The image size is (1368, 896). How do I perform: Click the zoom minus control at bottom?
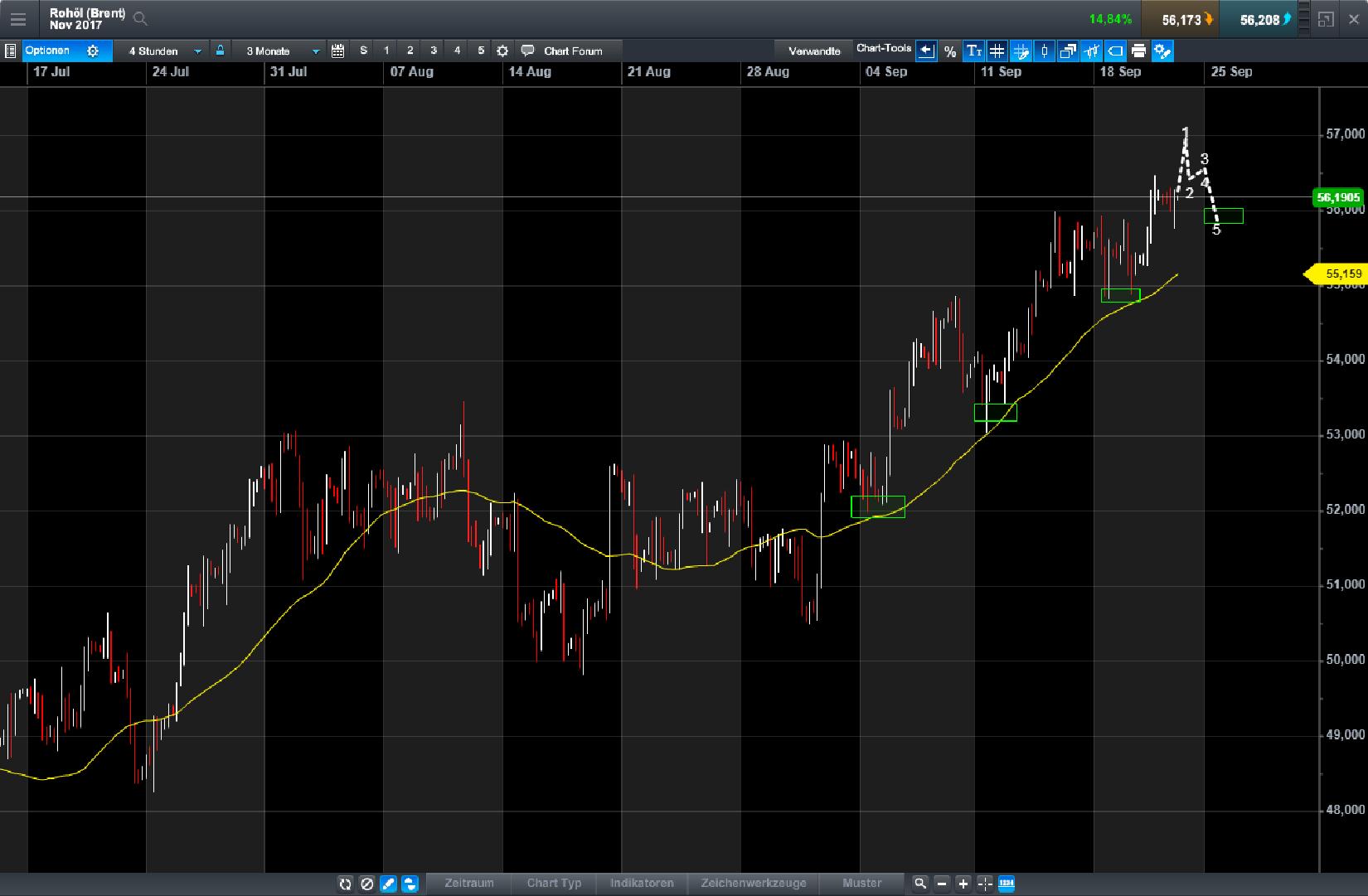941,884
